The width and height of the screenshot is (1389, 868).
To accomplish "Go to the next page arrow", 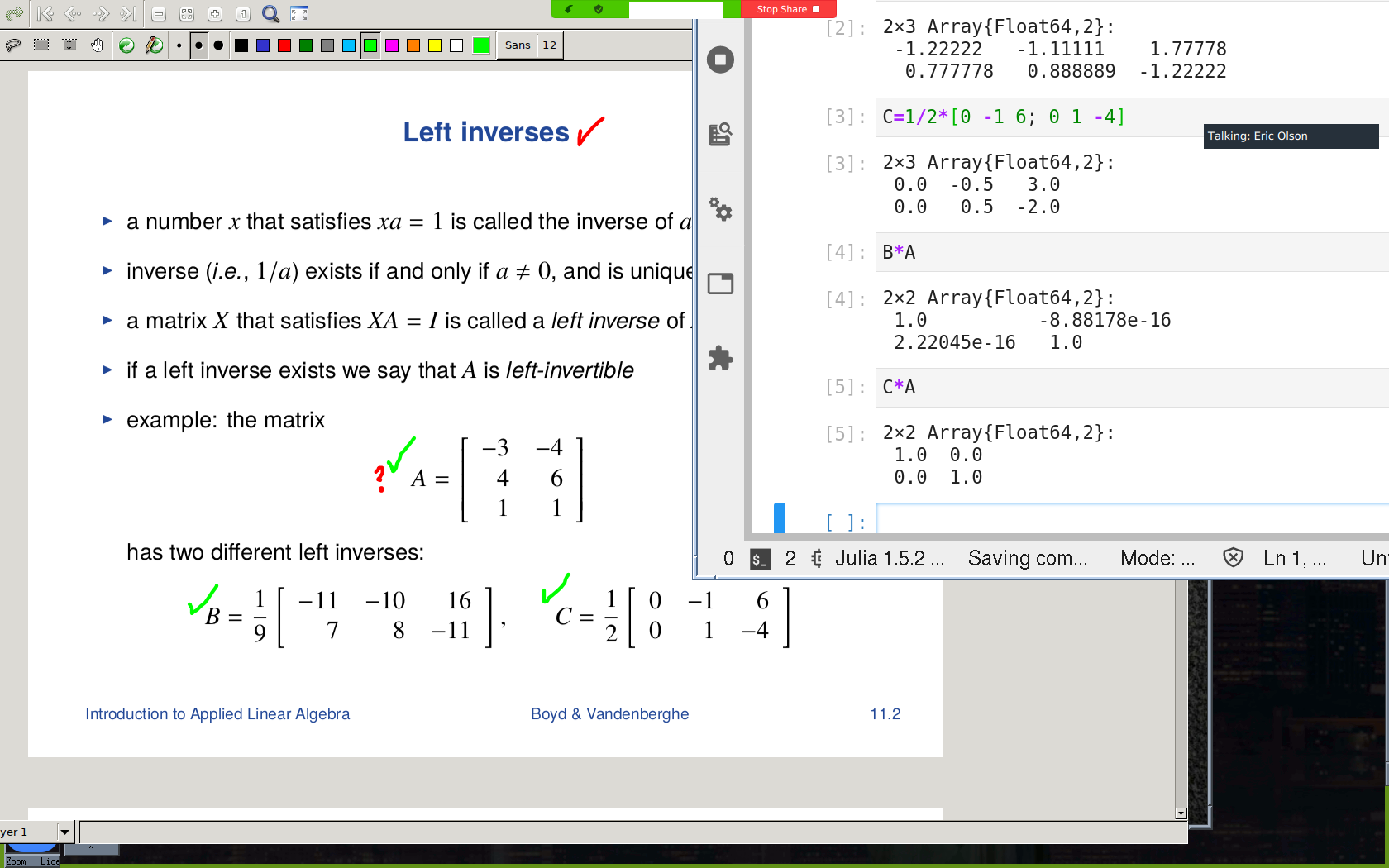I will (101, 14).
